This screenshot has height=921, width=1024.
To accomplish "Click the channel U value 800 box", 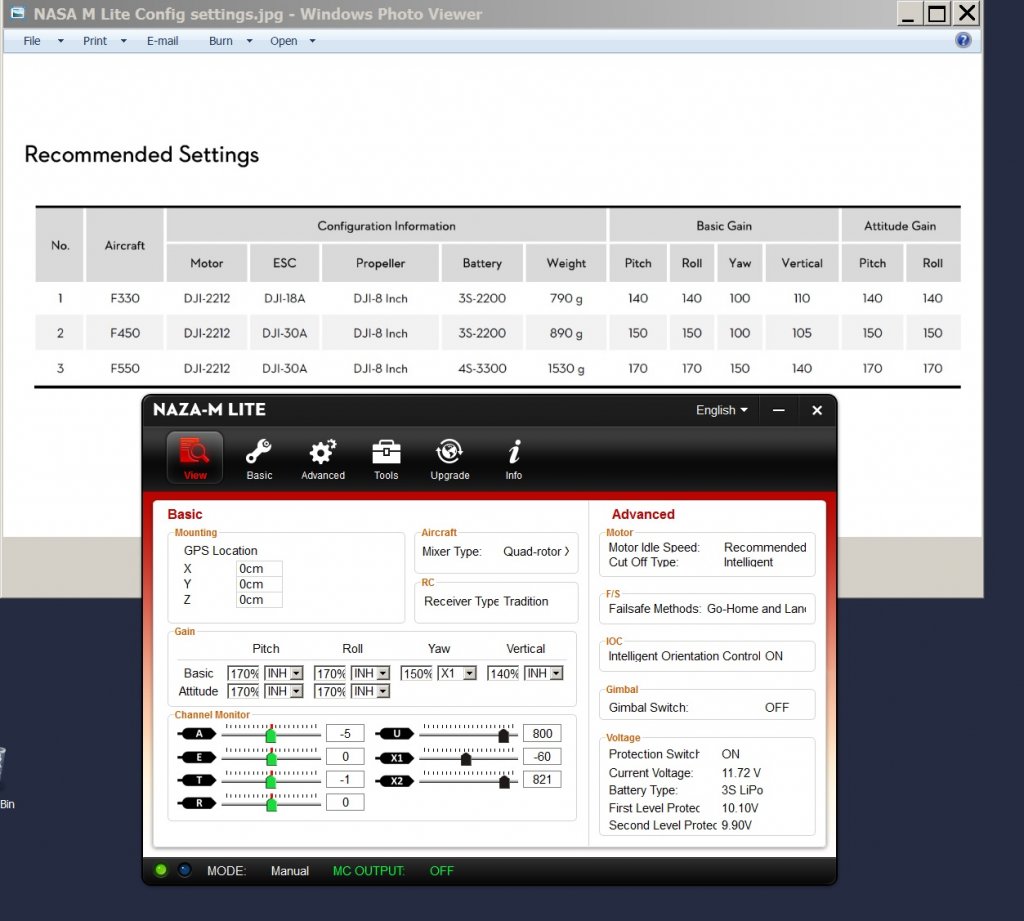I will 542,734.
